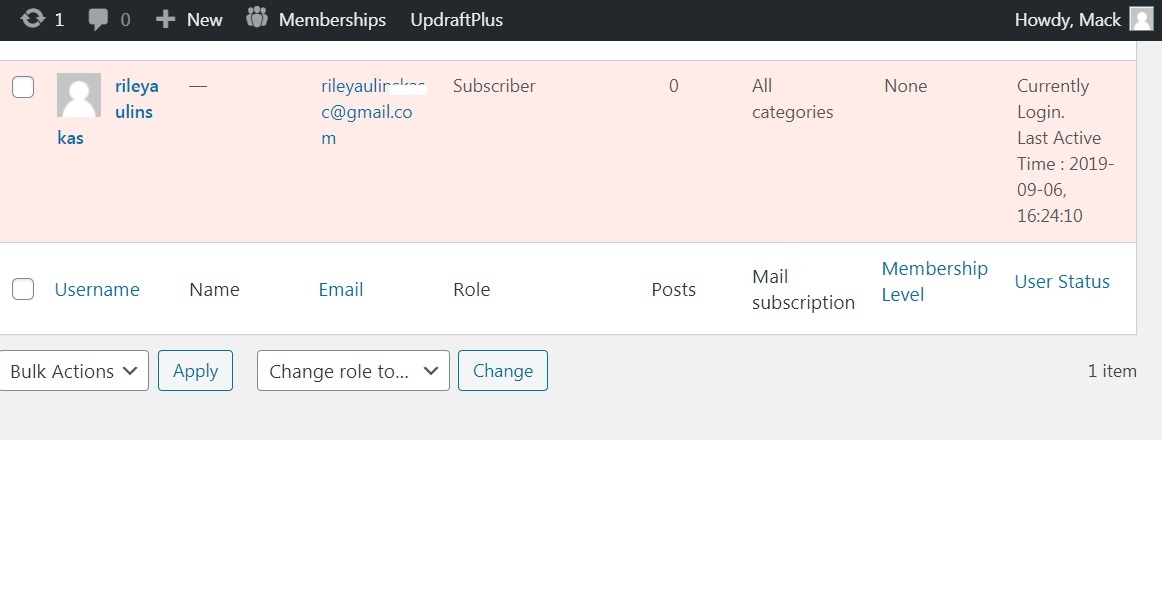
Task: Open the UpdraftPlus menu
Action: coord(457,20)
